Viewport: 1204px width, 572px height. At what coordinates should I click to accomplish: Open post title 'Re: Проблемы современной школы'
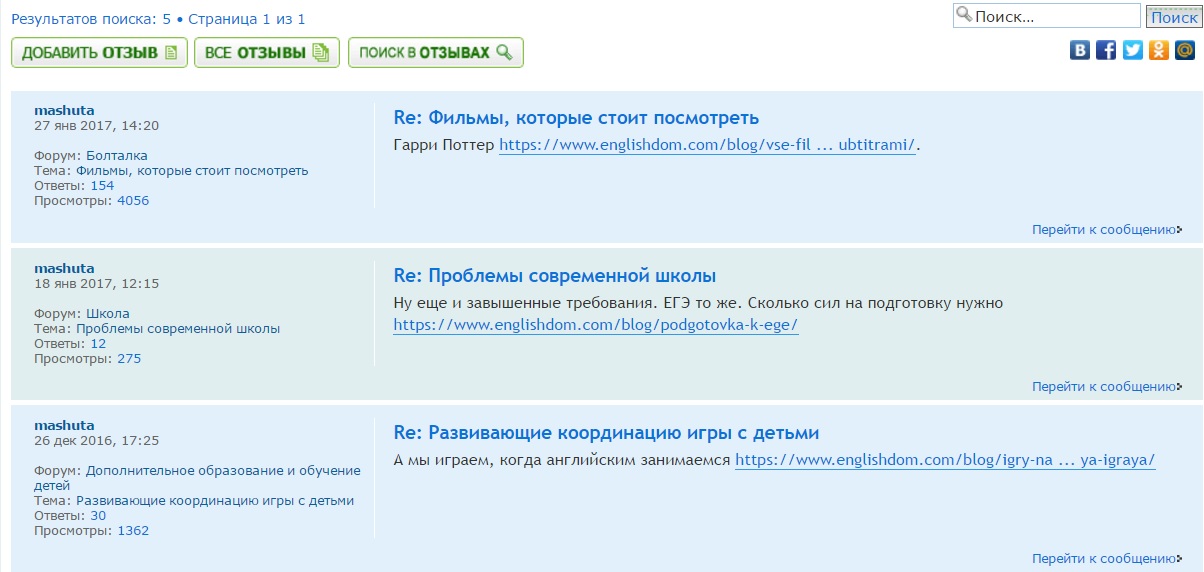555,276
